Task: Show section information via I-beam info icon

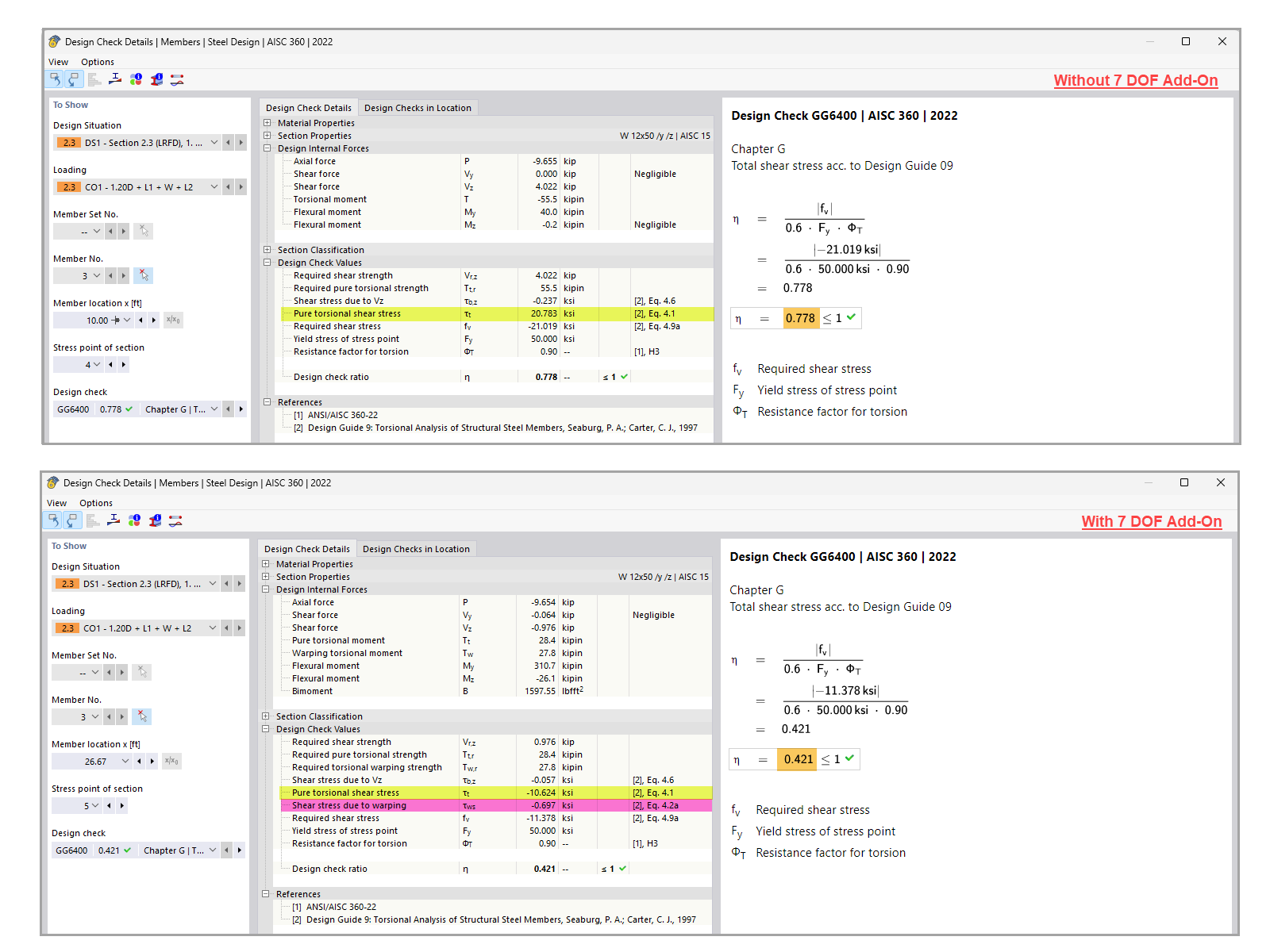Action: click(156, 79)
